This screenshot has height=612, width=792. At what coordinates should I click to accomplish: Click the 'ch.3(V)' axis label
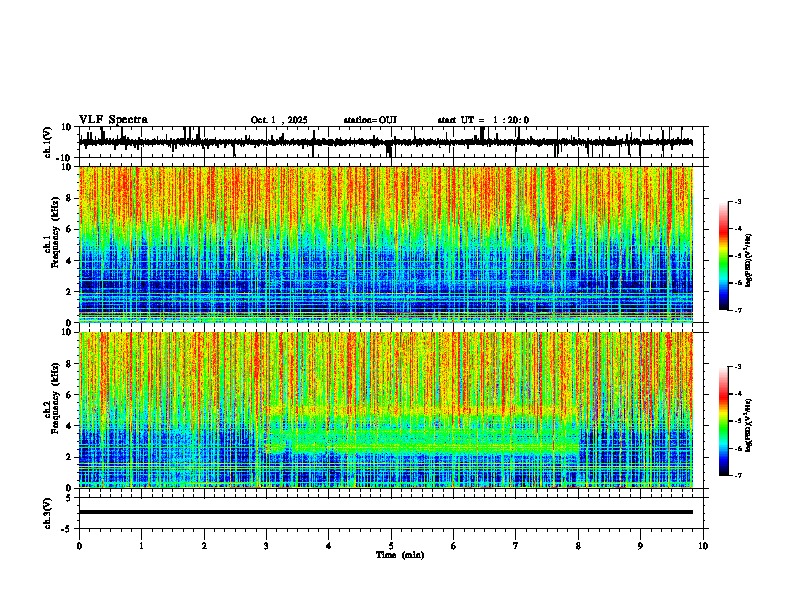pos(48,513)
